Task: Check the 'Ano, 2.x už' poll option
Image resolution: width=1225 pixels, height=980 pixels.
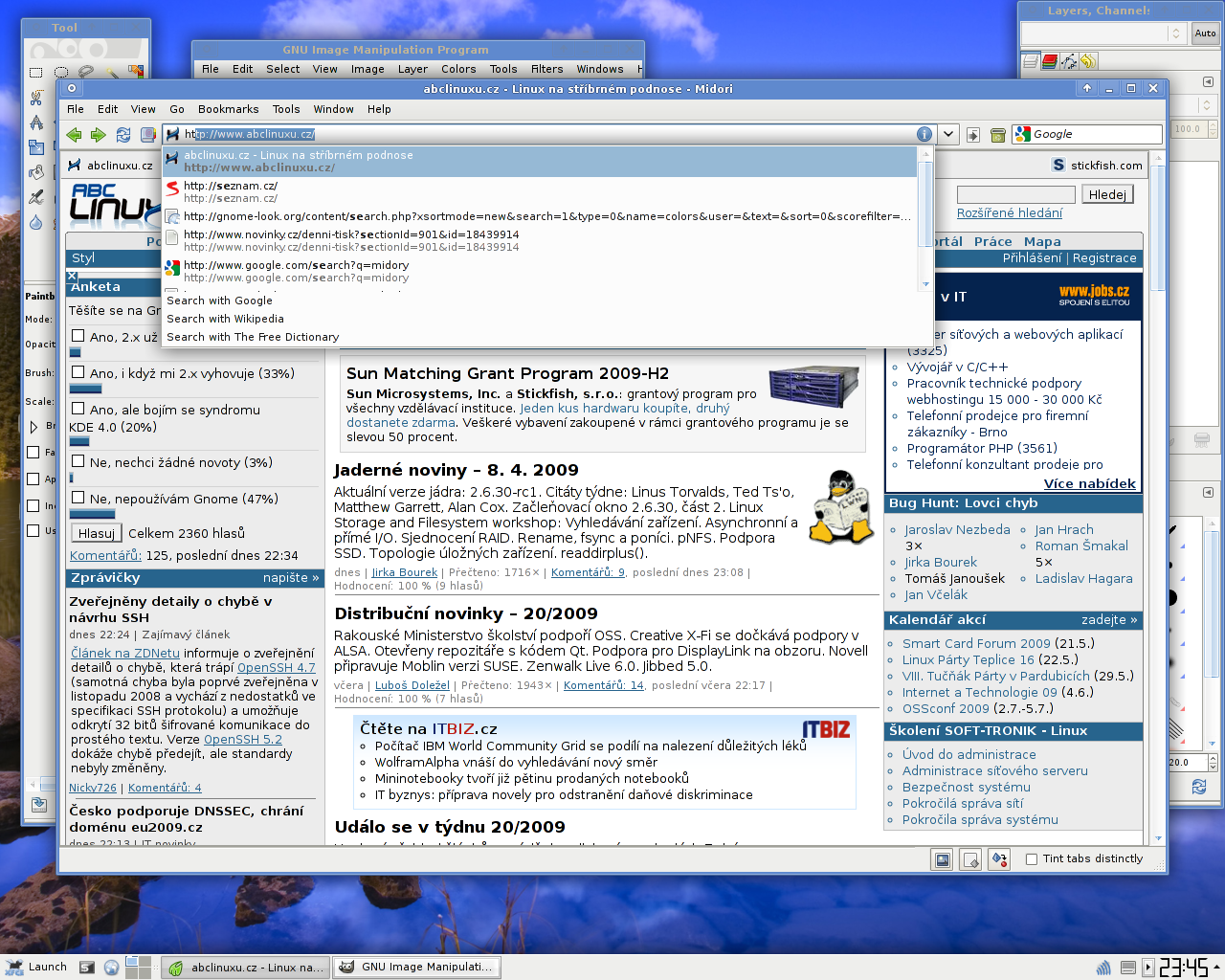Action: coord(78,336)
